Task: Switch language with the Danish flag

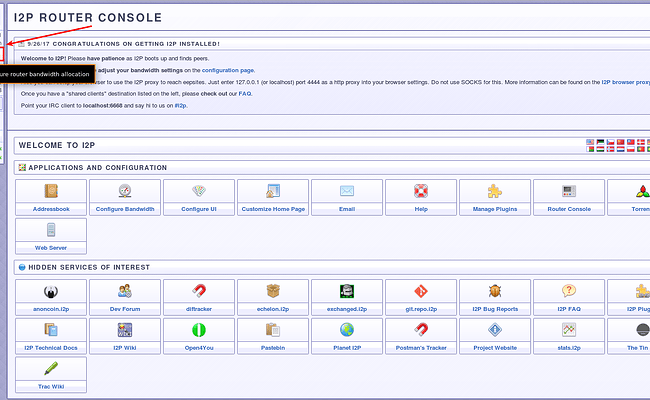Action: (x=641, y=142)
